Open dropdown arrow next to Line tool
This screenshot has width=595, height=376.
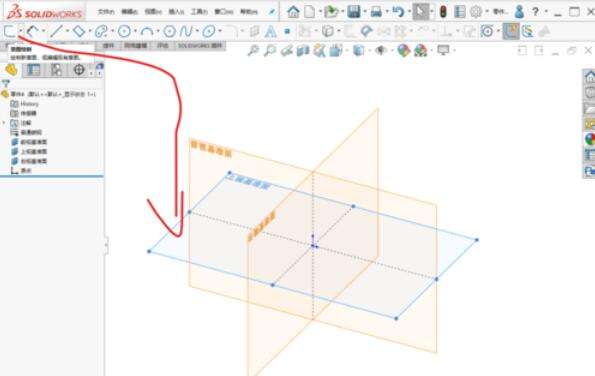(x=67, y=31)
